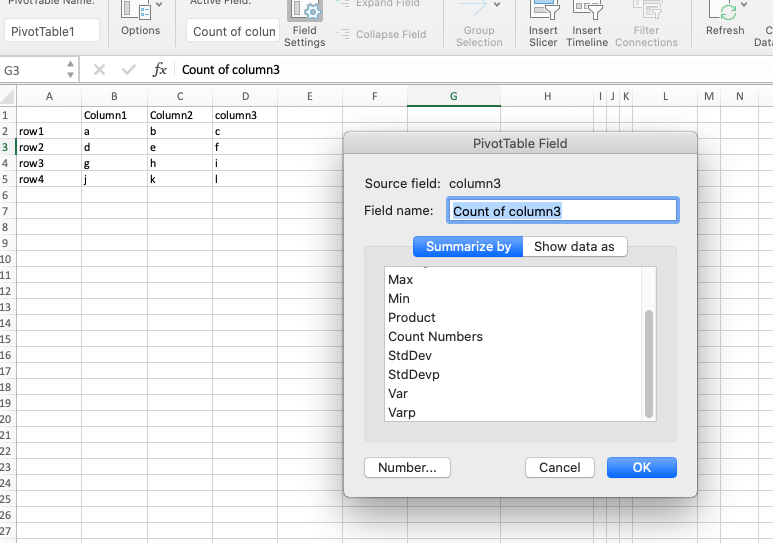The image size is (773, 543).
Task: Select column D header
Action: (x=245, y=96)
